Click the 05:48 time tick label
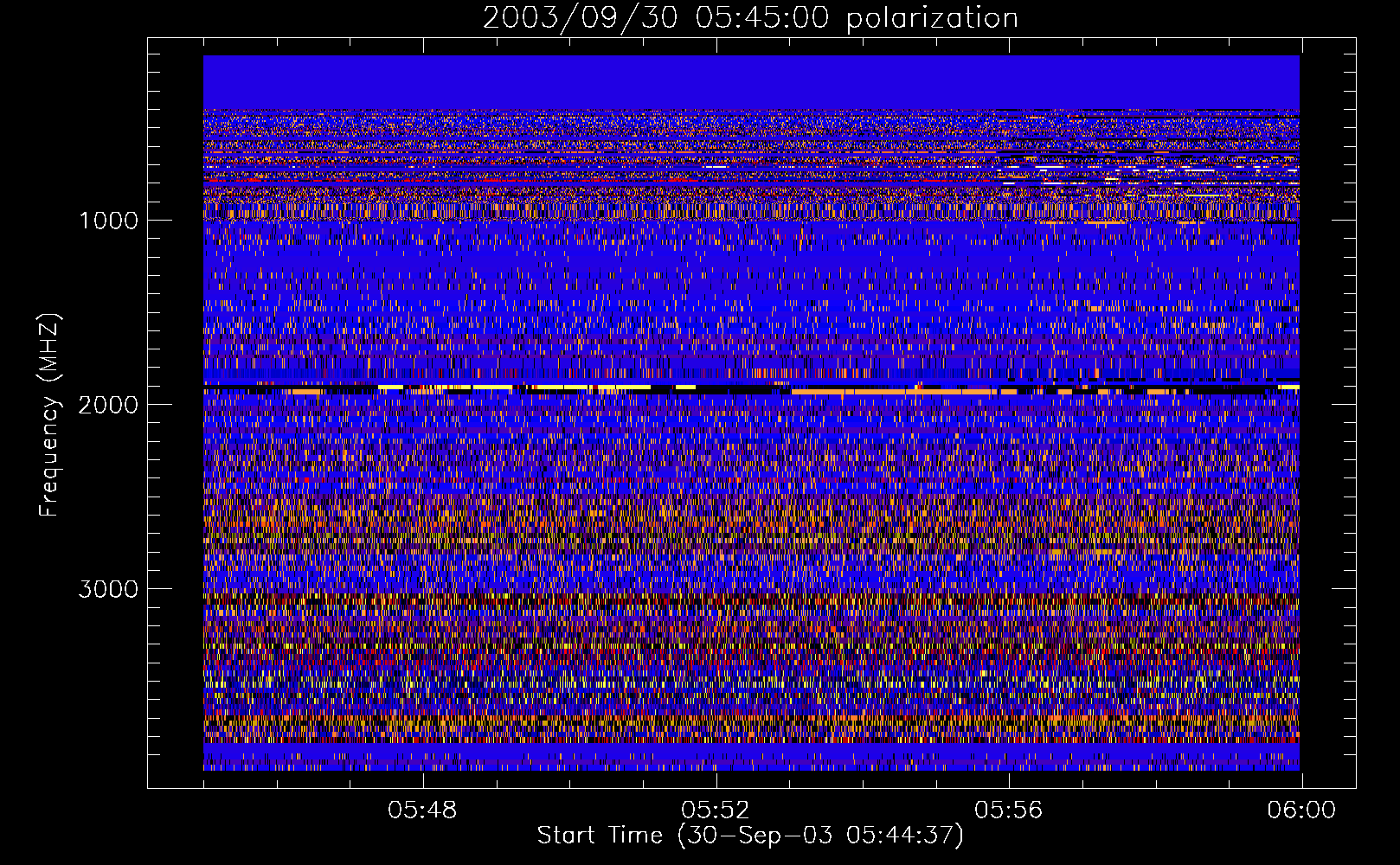This screenshot has width=1400, height=865. pyautogui.click(x=422, y=811)
